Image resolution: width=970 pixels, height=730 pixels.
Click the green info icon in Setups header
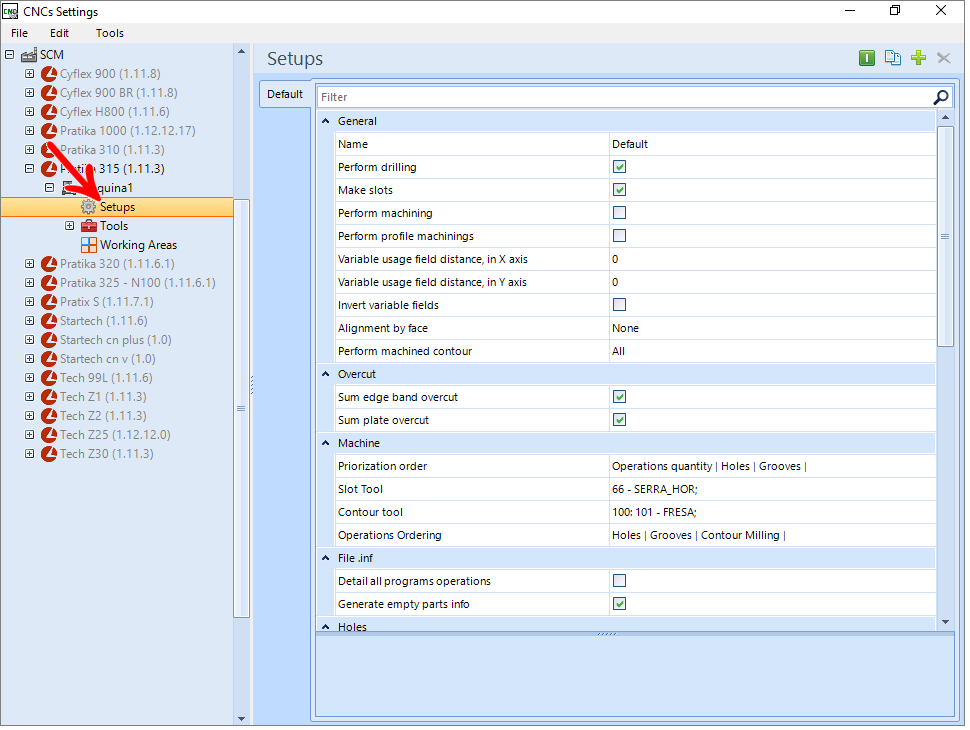click(867, 59)
